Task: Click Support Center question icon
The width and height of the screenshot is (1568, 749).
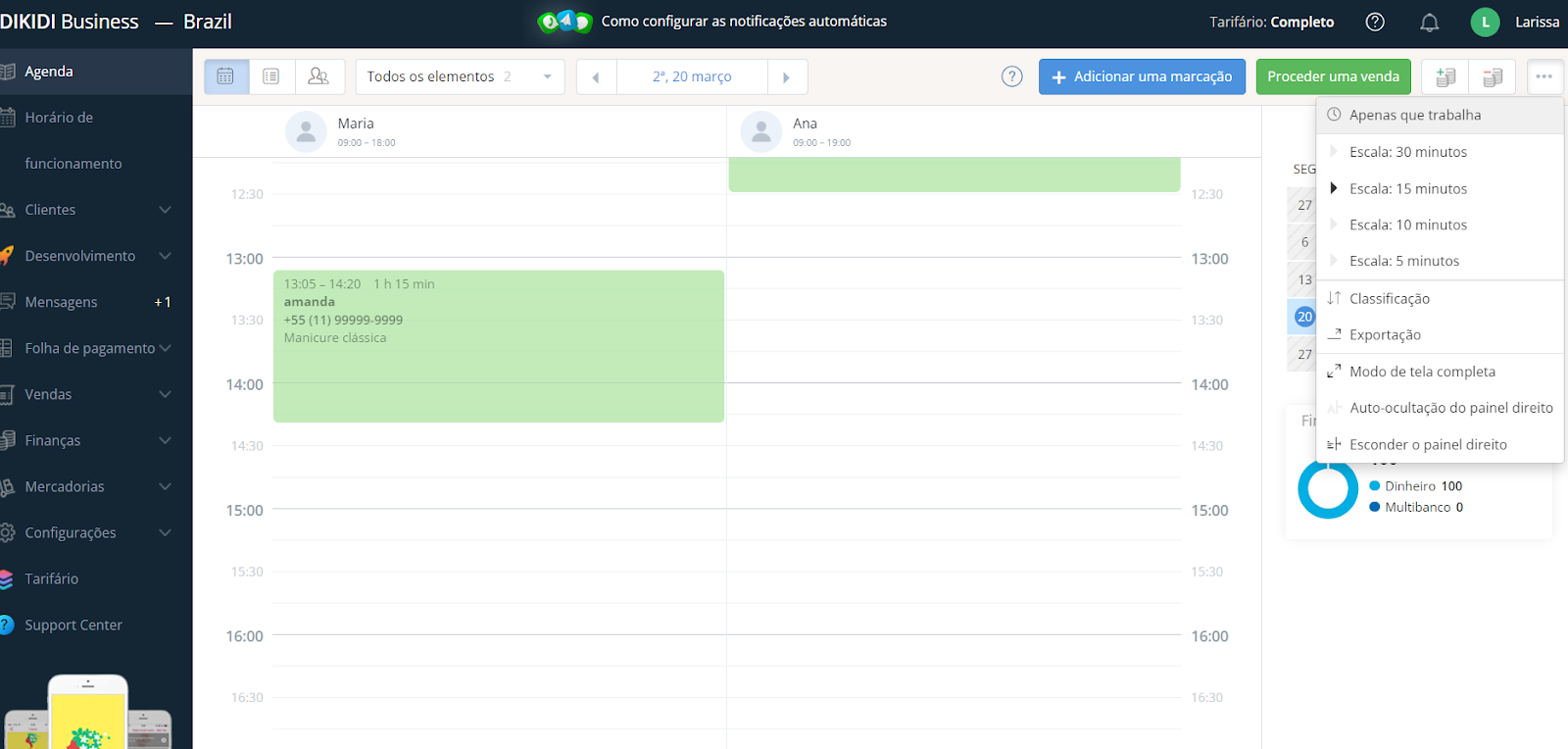Action: pos(6,624)
